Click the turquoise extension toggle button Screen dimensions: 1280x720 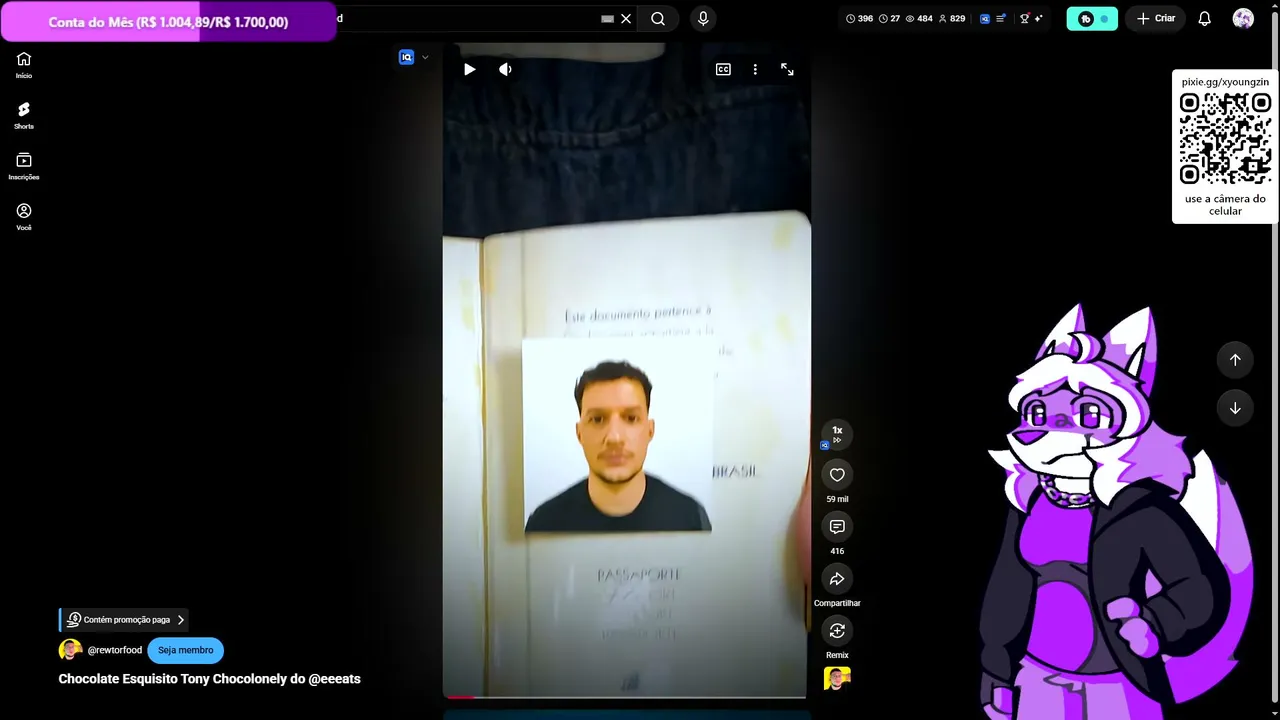[1092, 18]
